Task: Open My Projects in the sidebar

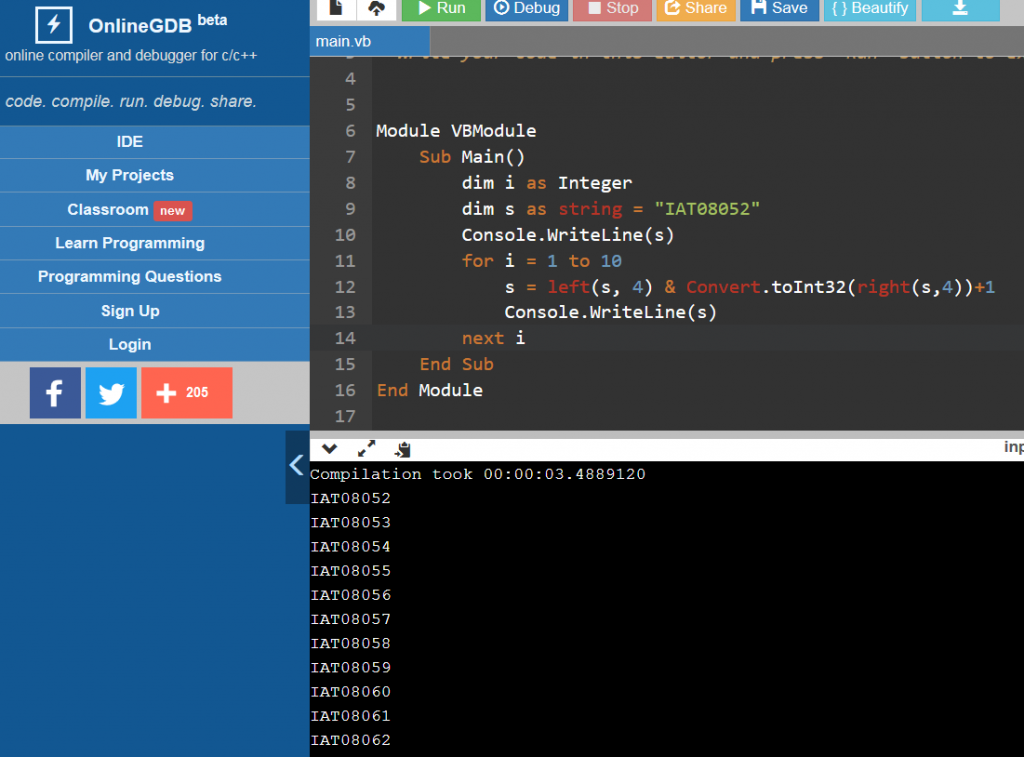Action: point(155,175)
